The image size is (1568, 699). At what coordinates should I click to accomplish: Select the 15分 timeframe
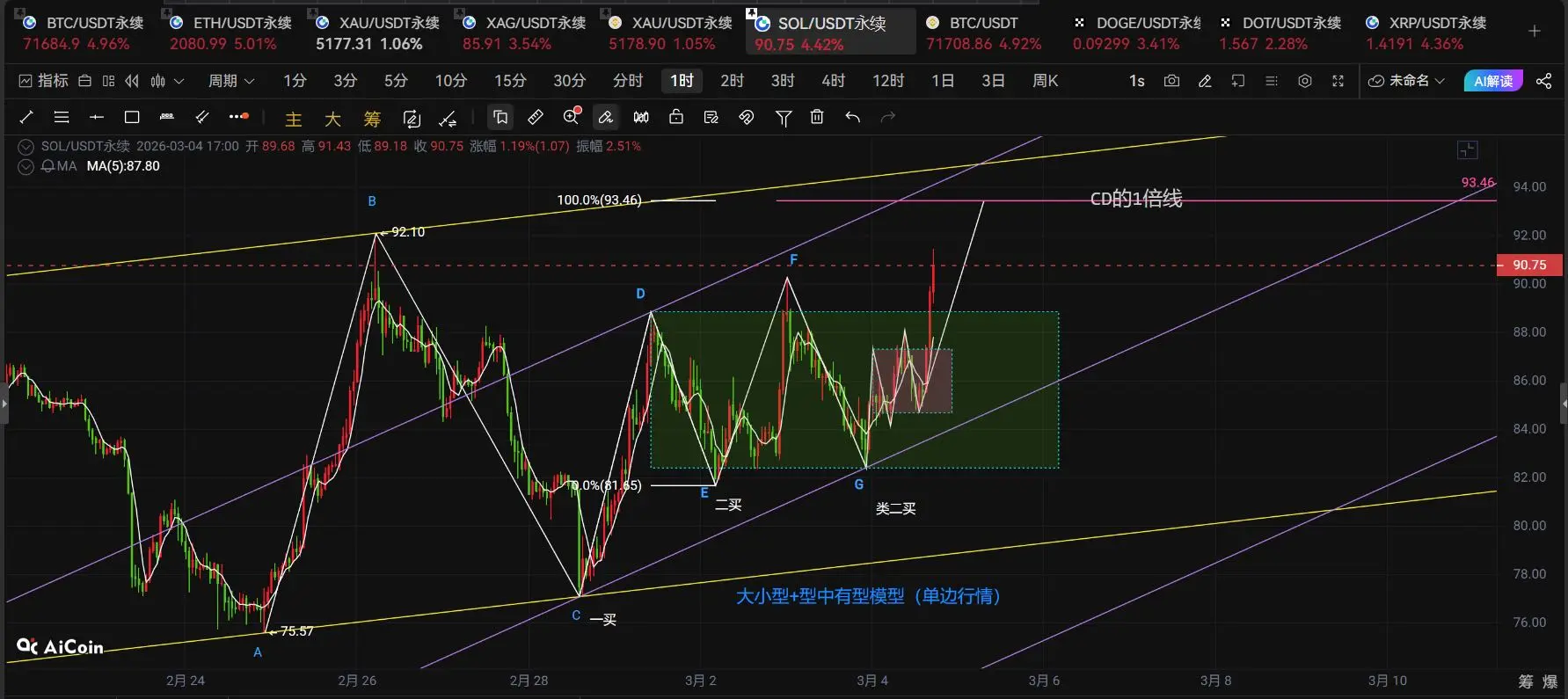tap(510, 81)
